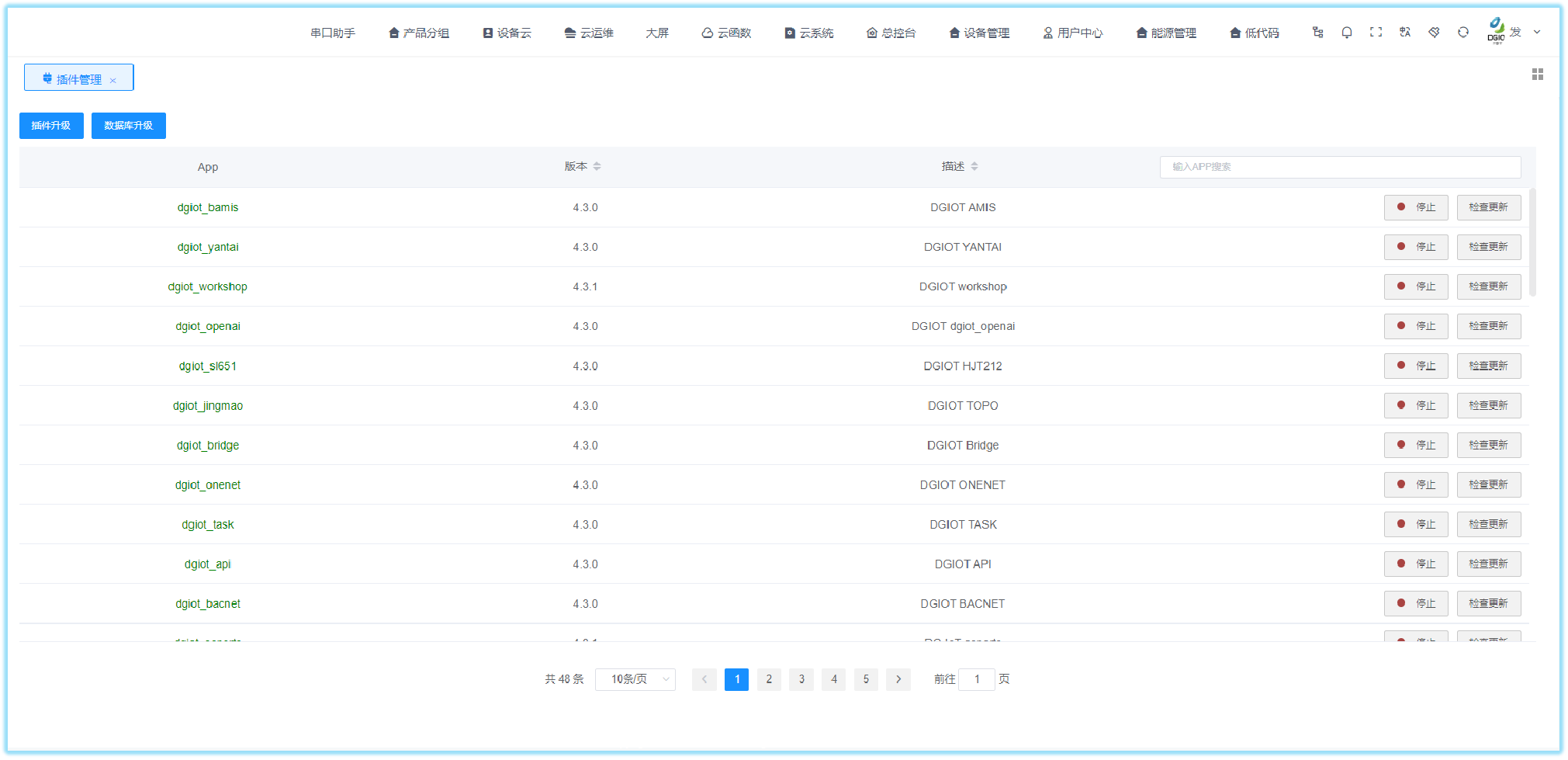Check updates for dgiot_onenet
This screenshot has width=1568, height=760.
click(1489, 484)
